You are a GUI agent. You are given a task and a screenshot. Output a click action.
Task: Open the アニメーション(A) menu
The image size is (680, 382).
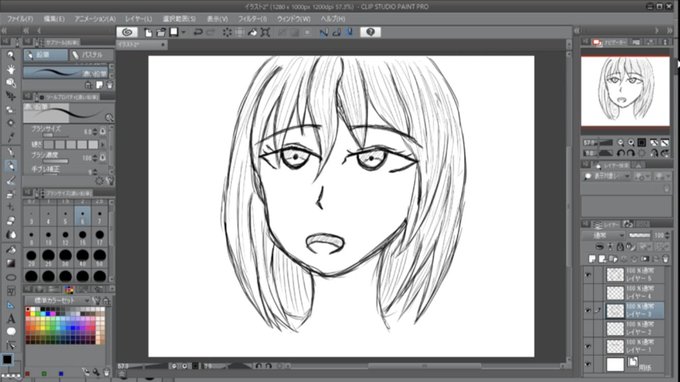[x=95, y=19]
